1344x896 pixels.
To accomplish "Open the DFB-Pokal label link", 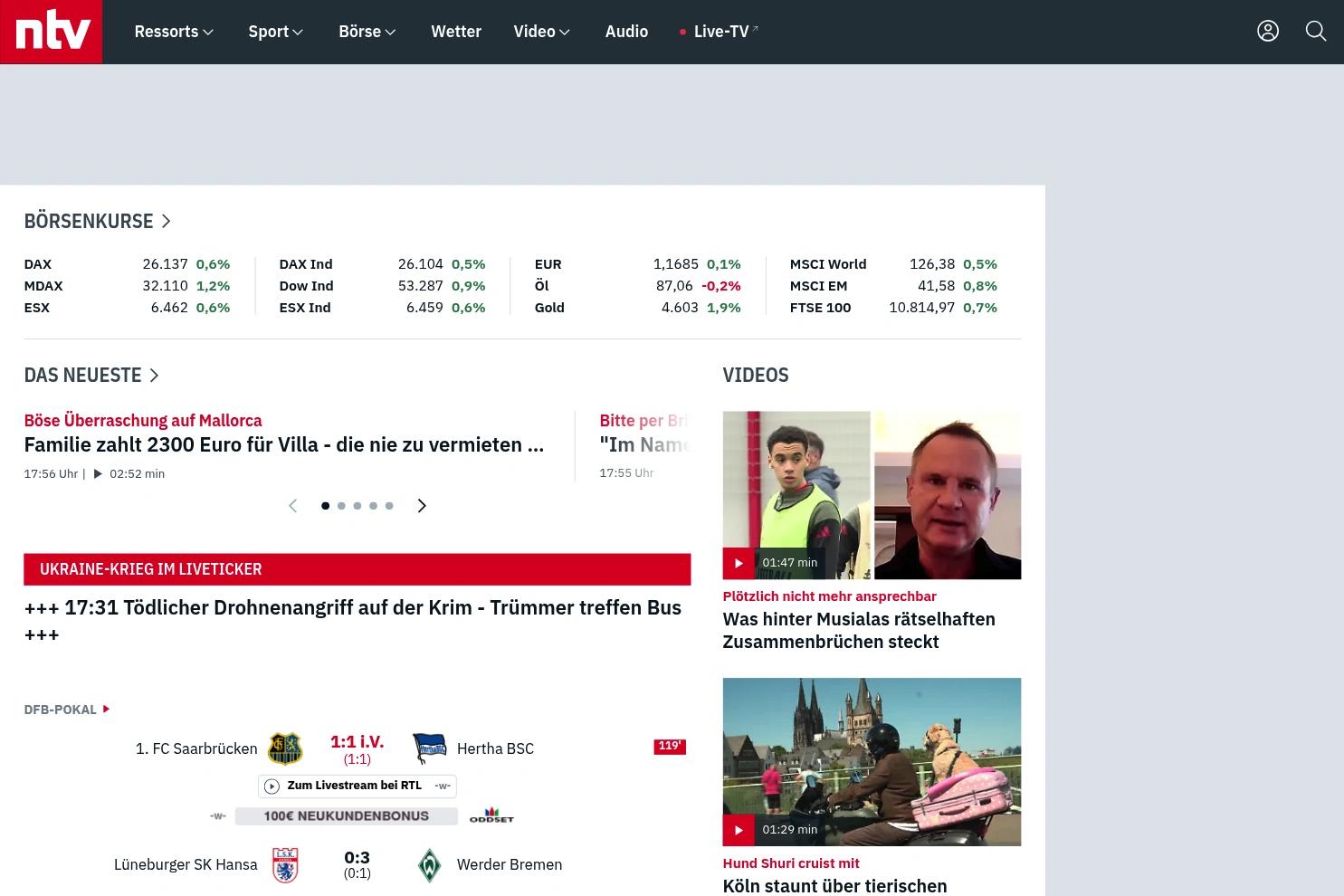I will 60,710.
